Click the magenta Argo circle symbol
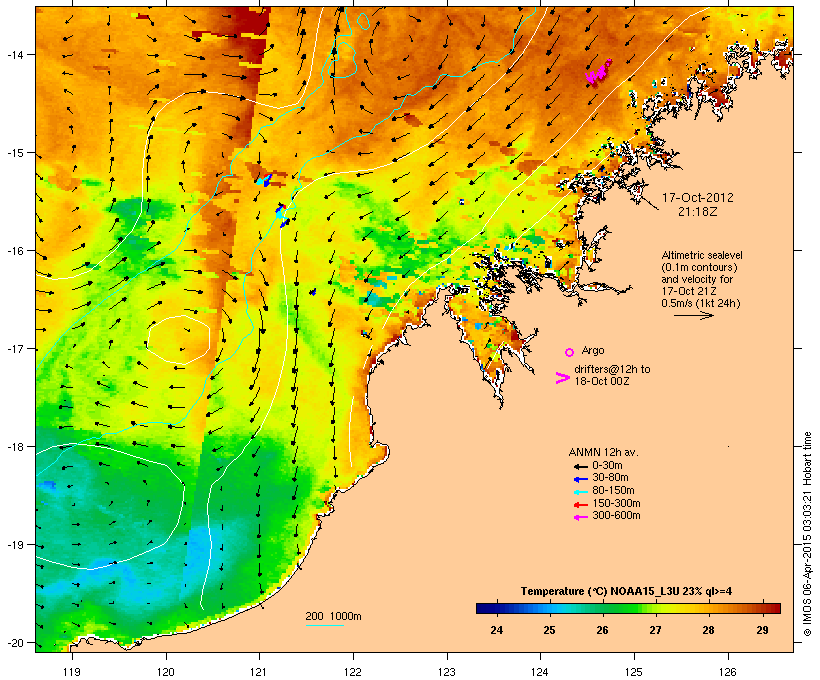Viewport: 820px width, 680px height. click(570, 352)
